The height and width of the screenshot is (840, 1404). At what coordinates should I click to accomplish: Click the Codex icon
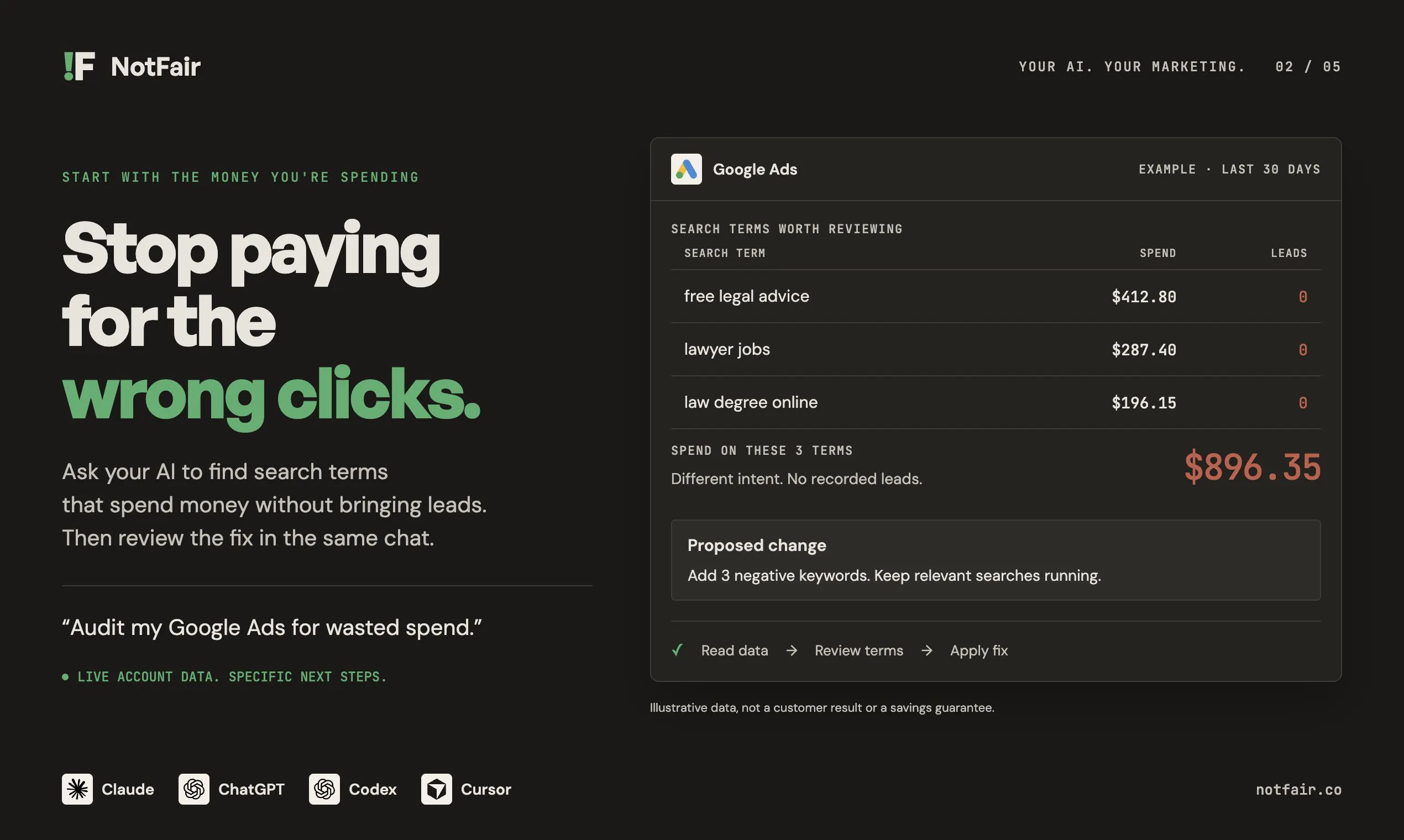(x=324, y=789)
